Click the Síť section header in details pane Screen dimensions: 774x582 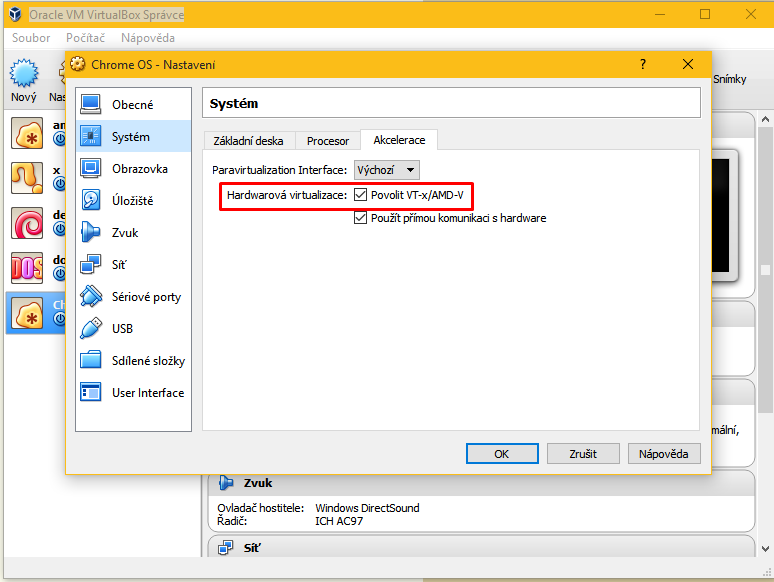[481, 547]
